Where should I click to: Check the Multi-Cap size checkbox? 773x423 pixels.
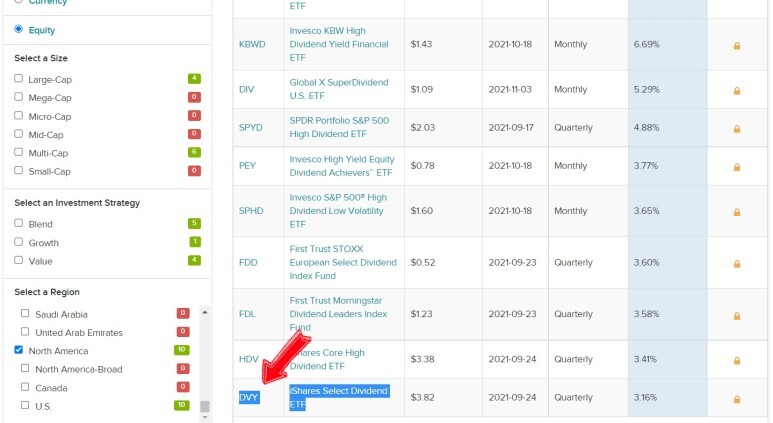coord(19,152)
